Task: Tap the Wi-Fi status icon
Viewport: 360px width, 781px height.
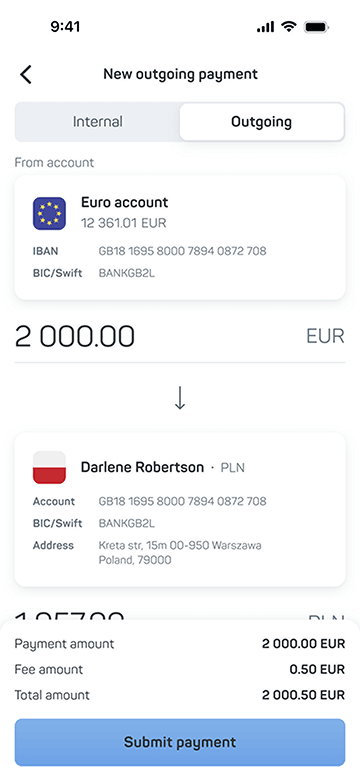Action: click(x=289, y=26)
